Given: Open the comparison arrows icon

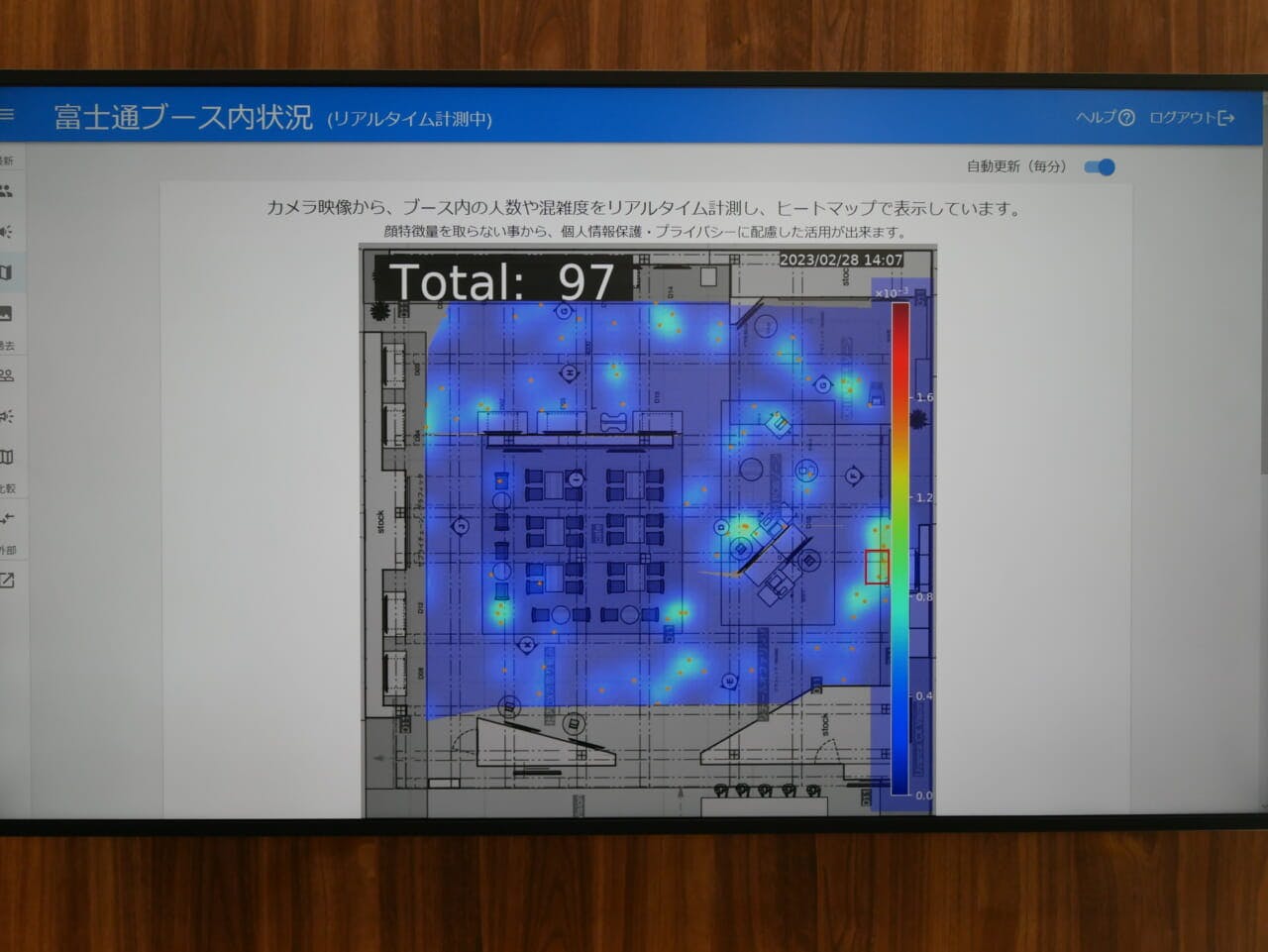Looking at the screenshot, I should 6,518.
